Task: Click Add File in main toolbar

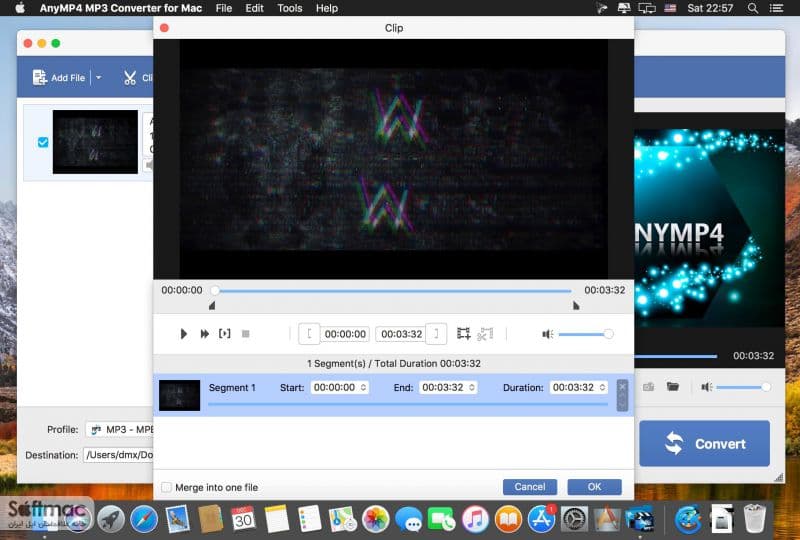Action: (x=59, y=78)
